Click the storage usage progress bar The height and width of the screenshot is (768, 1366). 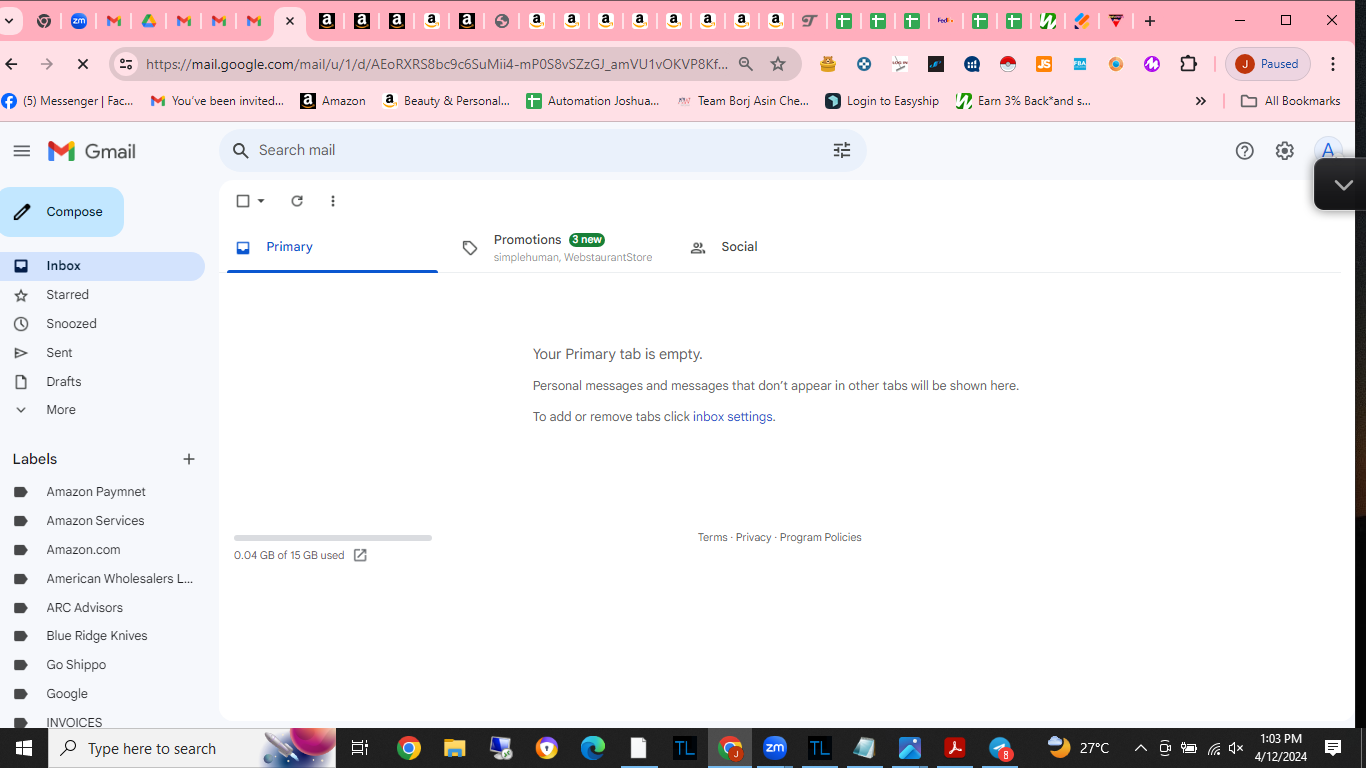[x=333, y=538]
